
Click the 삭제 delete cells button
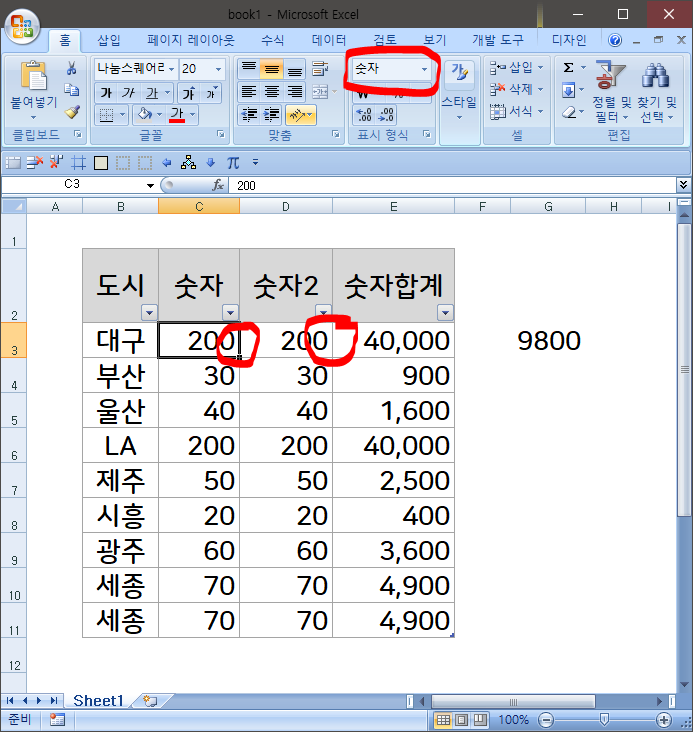(516, 89)
